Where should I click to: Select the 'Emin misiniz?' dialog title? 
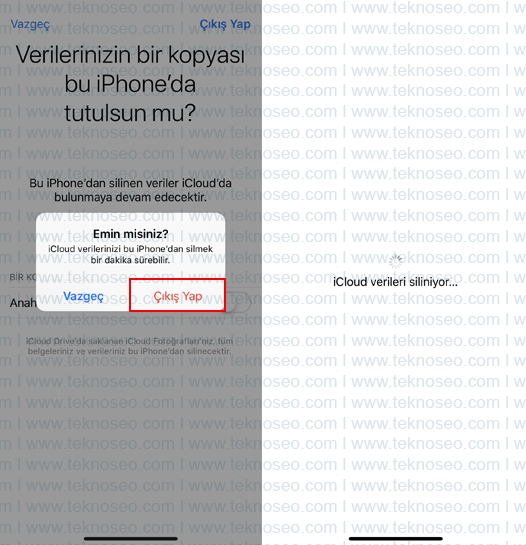click(x=130, y=234)
